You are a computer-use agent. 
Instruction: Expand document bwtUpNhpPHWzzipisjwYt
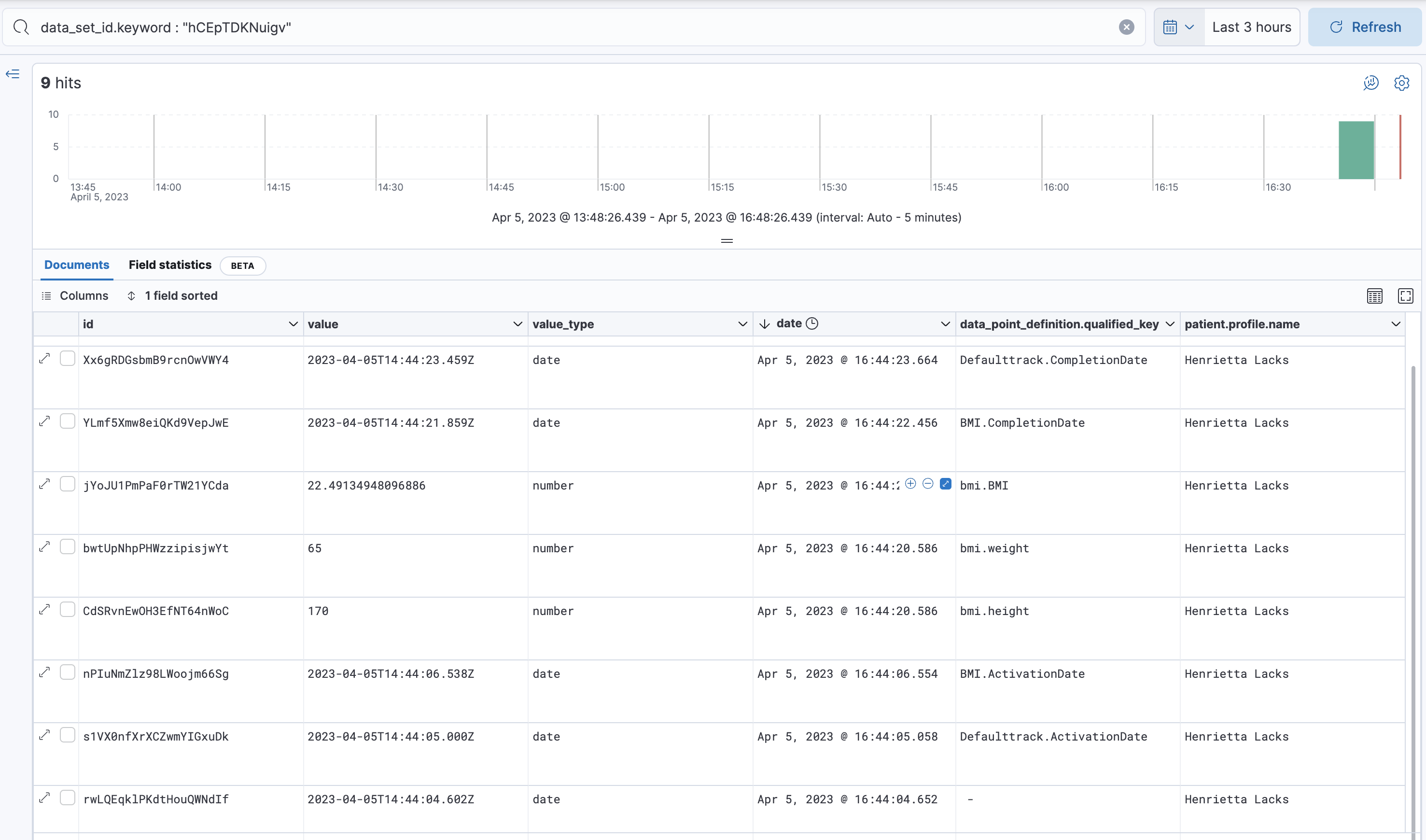(x=45, y=547)
